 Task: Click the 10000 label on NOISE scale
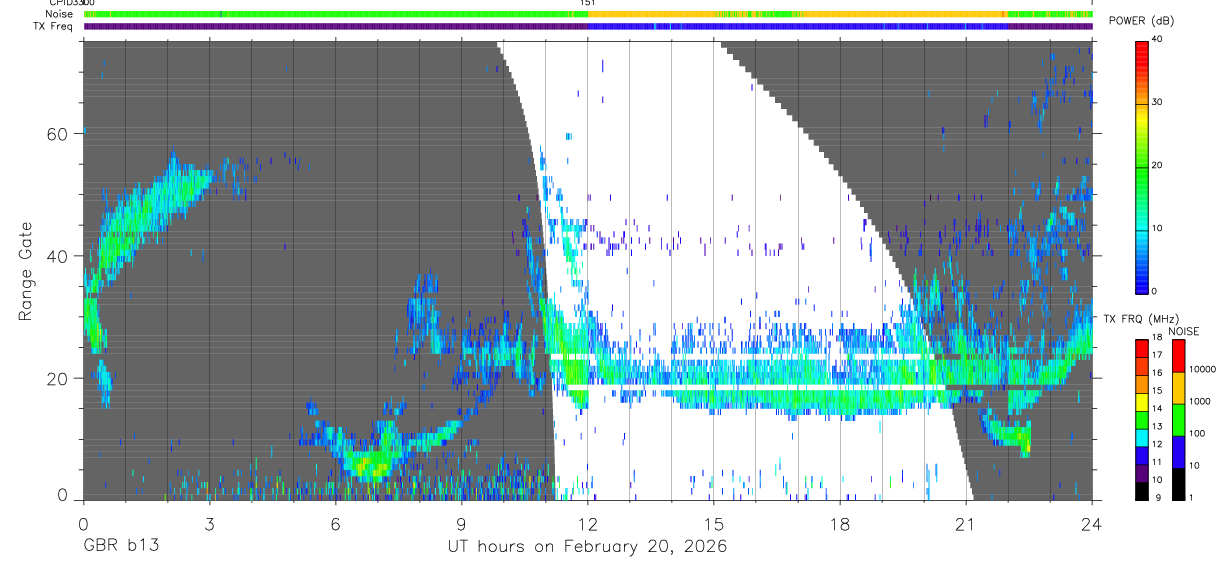tap(1204, 369)
